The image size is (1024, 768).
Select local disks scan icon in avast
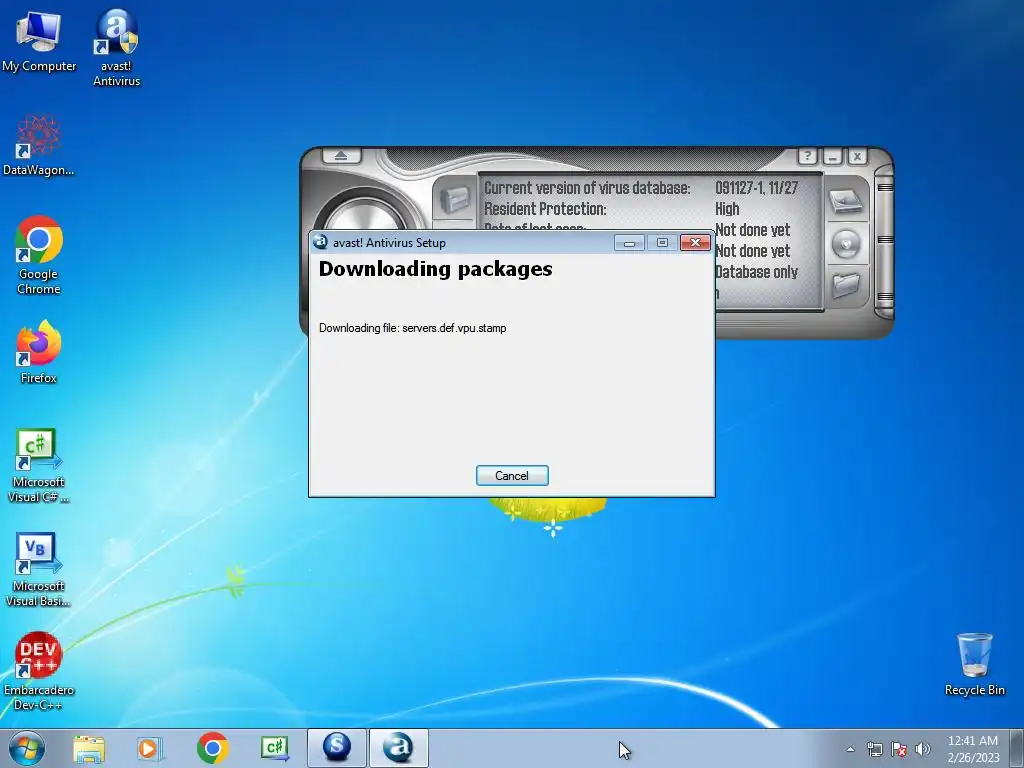click(x=845, y=201)
